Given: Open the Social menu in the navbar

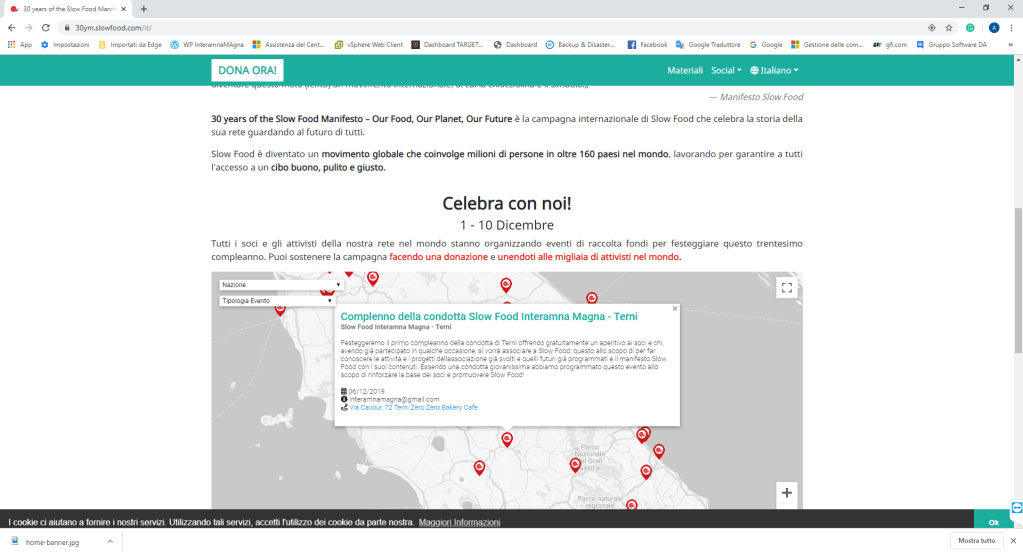Looking at the screenshot, I should coord(726,71).
